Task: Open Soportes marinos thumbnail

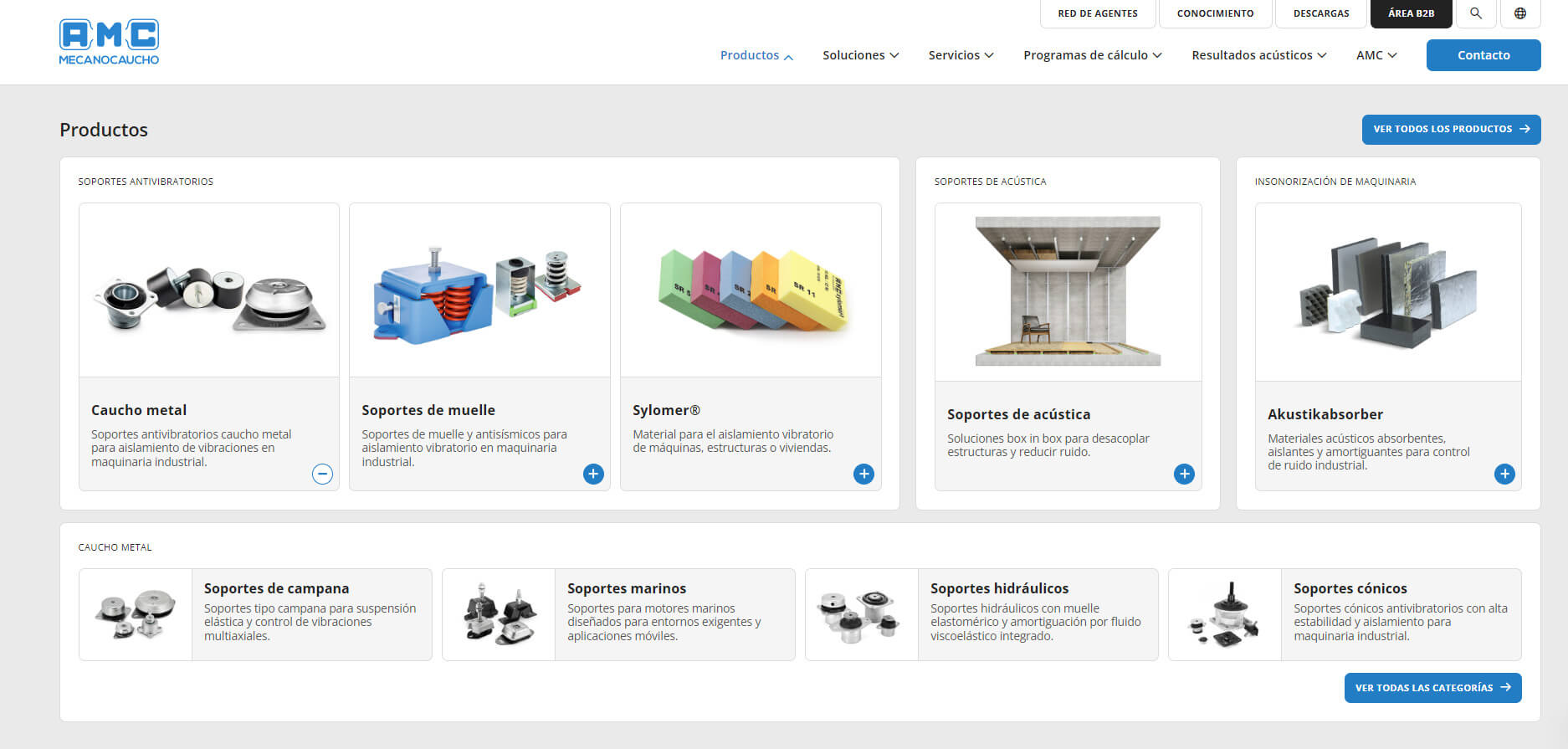Action: click(499, 615)
